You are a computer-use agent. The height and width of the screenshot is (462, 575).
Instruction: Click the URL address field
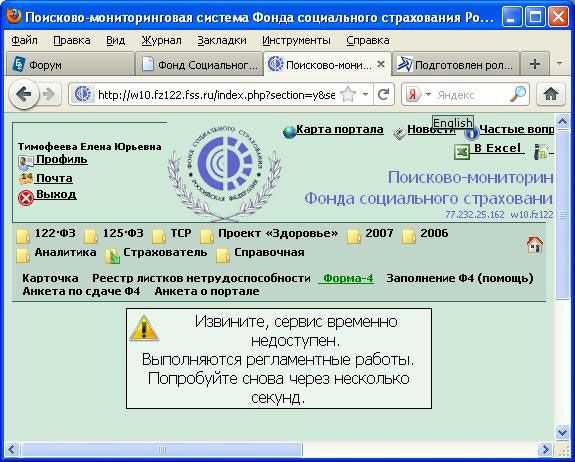(x=216, y=95)
